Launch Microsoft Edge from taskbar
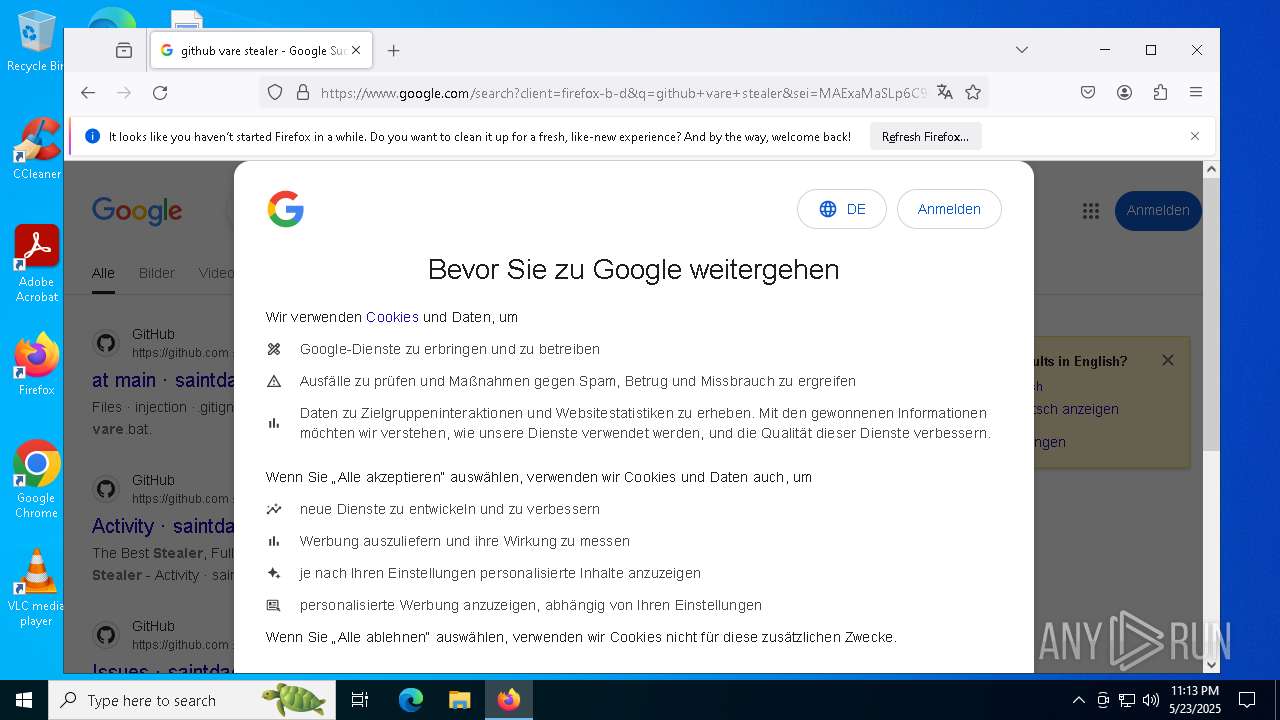This screenshot has width=1280, height=720. coord(411,700)
